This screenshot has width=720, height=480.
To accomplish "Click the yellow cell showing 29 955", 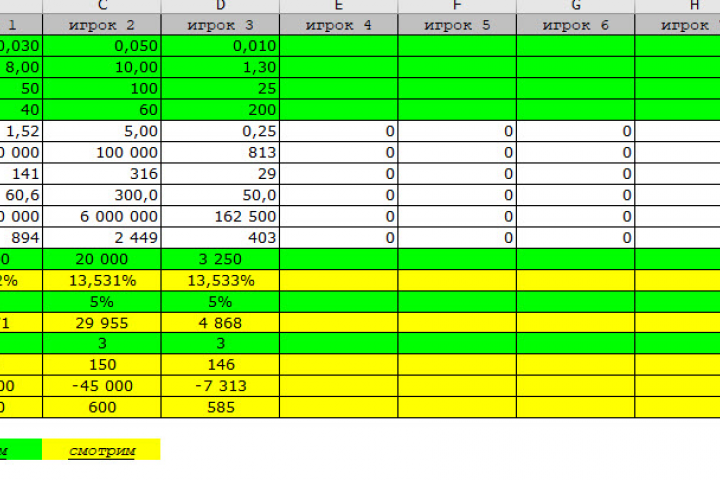I will tap(102, 323).
